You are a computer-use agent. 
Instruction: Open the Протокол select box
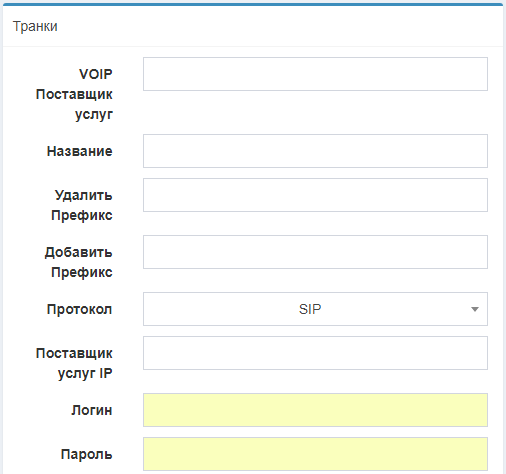tap(315, 309)
